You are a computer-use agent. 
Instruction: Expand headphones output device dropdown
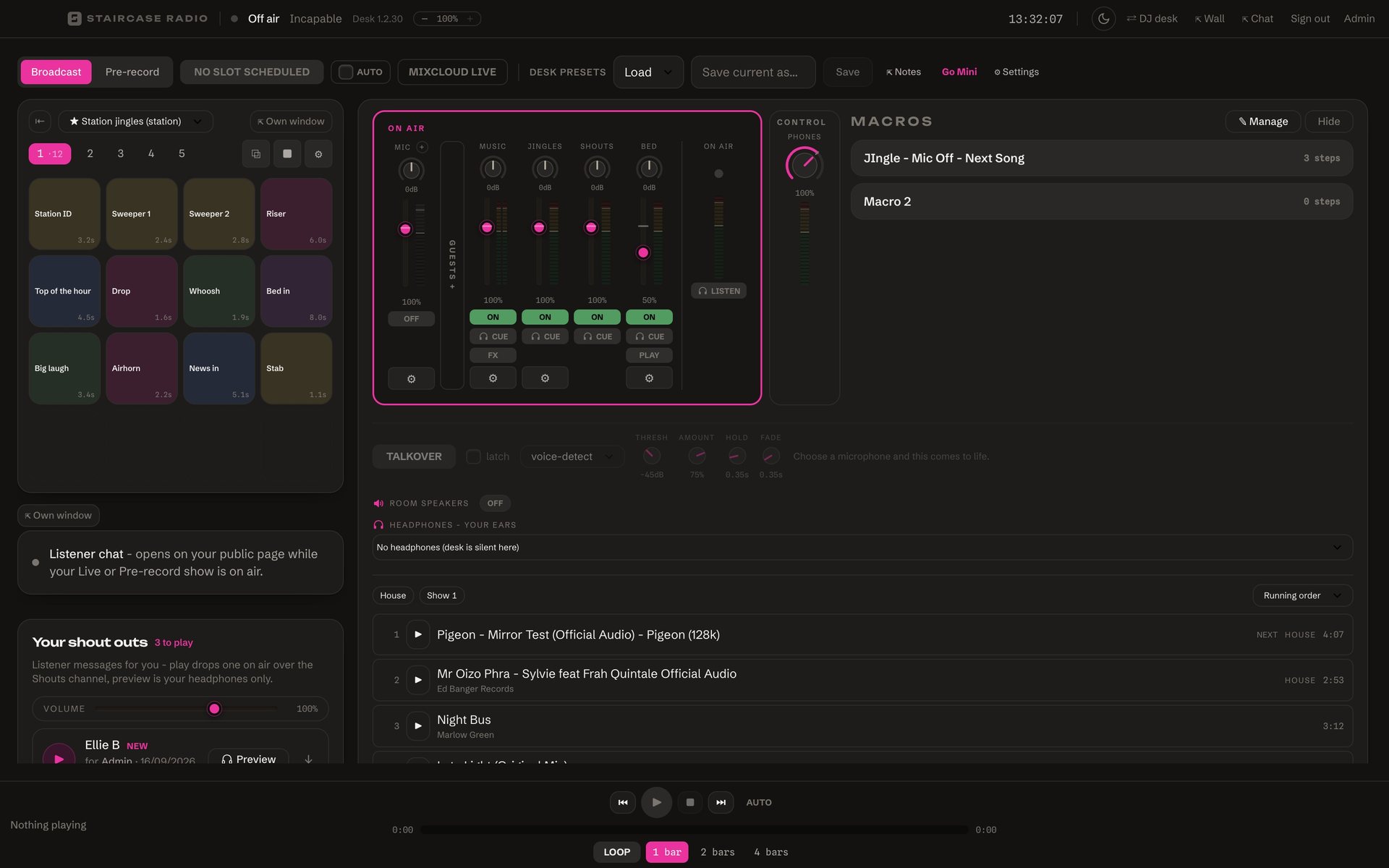[862, 548]
